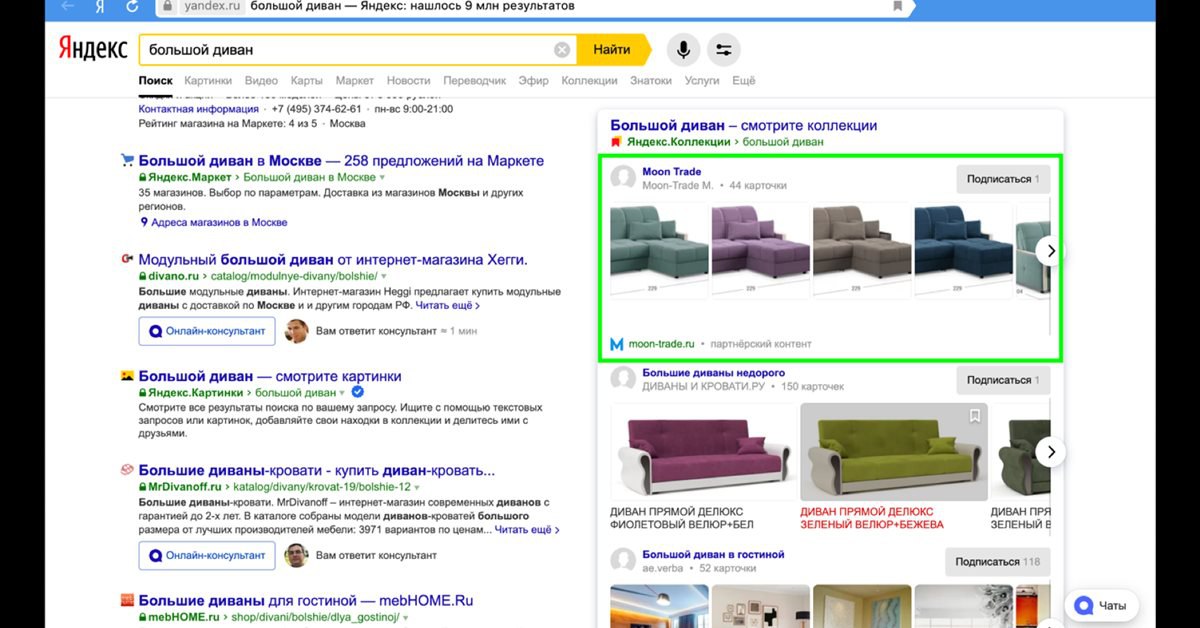Viewport: 1200px width, 628px height.
Task: Expand the Яндекс.Маркет result dropdown arrow
Action: pyautogui.click(x=384, y=177)
